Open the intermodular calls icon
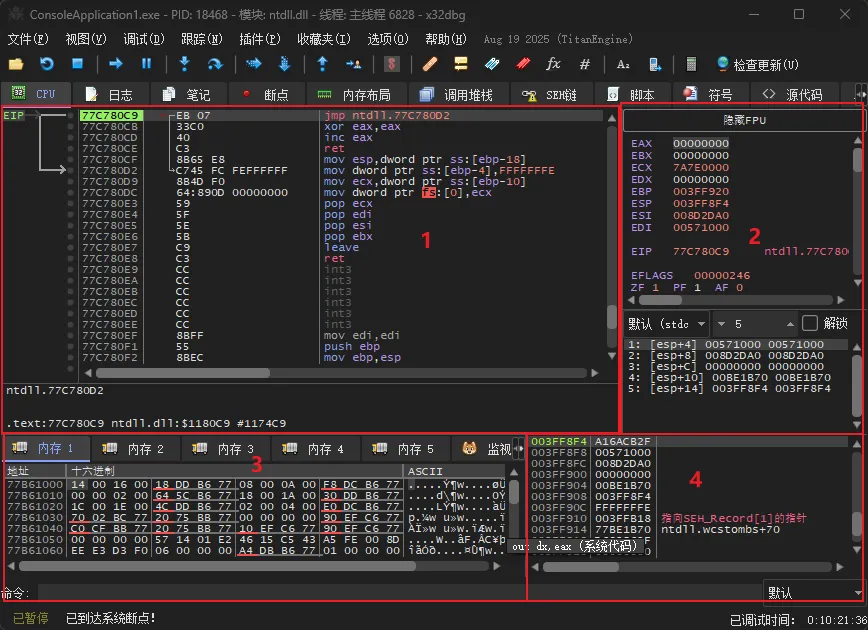The height and width of the screenshot is (630, 868). click(x=655, y=64)
